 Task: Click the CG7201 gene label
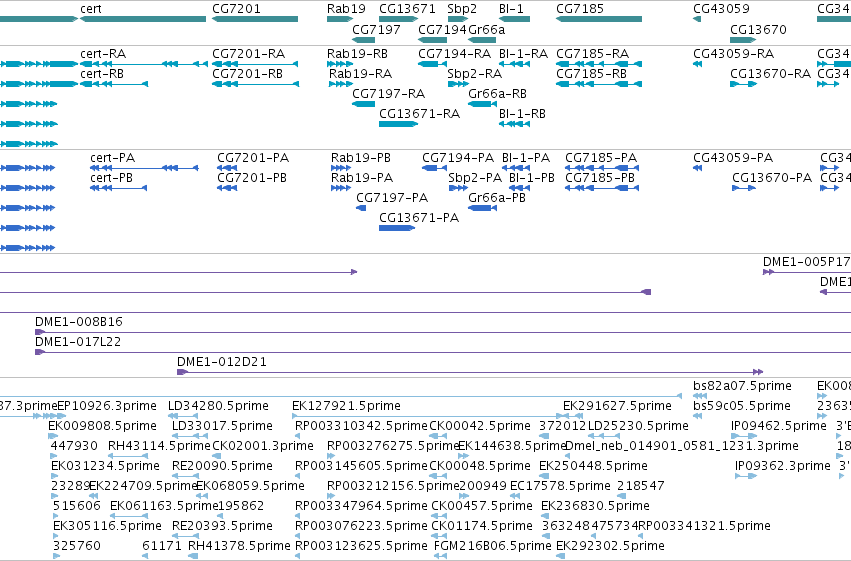236,9
